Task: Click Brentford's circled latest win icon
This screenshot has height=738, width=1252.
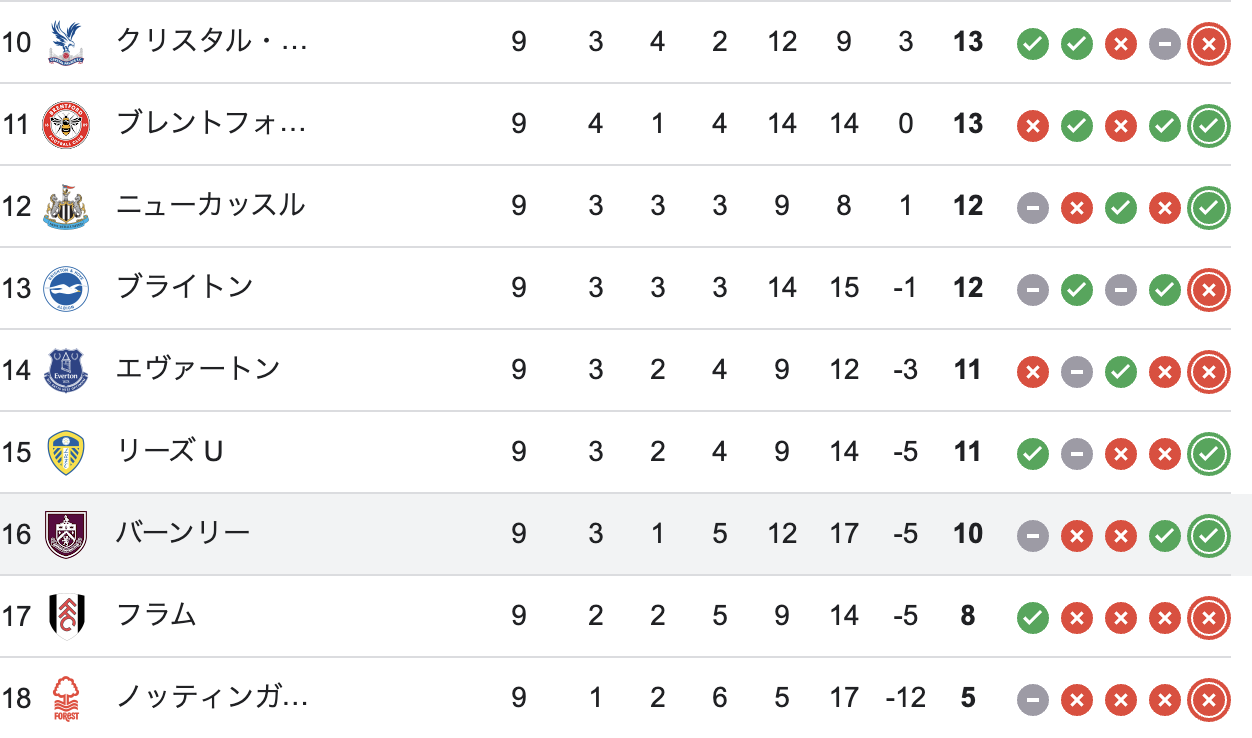Action: pos(1208,126)
